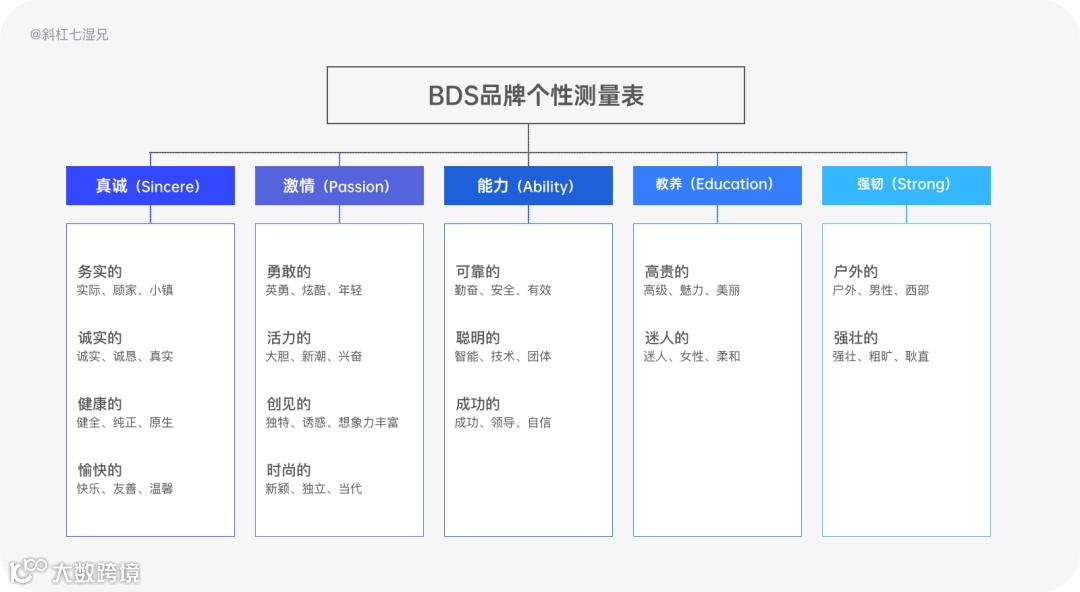This screenshot has height=592, width=1080.
Task: Click the '活力的' heading
Action: (289, 338)
